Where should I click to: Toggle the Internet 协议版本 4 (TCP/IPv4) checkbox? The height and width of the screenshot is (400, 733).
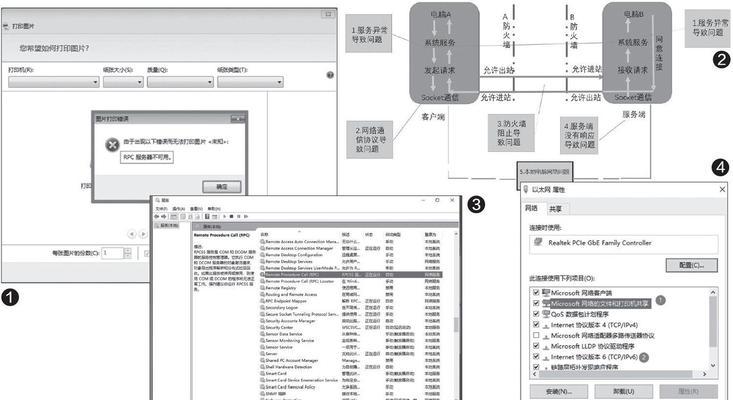pyautogui.click(x=536, y=325)
